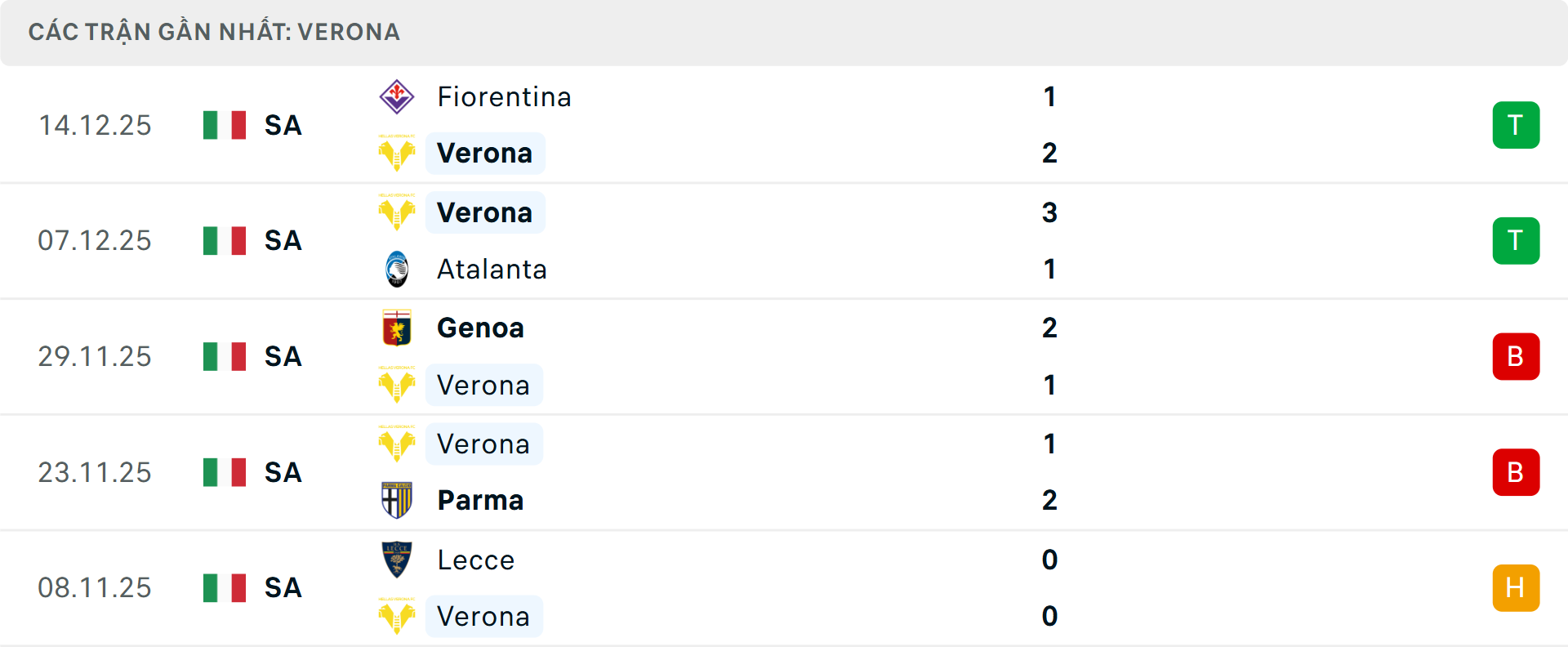Open the Atalanta team link
The height and width of the screenshot is (647, 1568).
492,269
